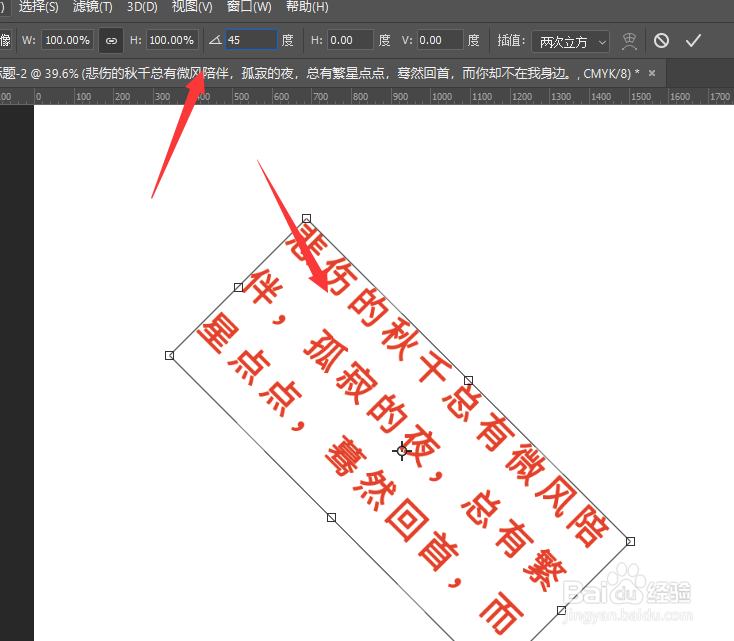Click the 插值 label
The image size is (734, 641).
click(511, 41)
